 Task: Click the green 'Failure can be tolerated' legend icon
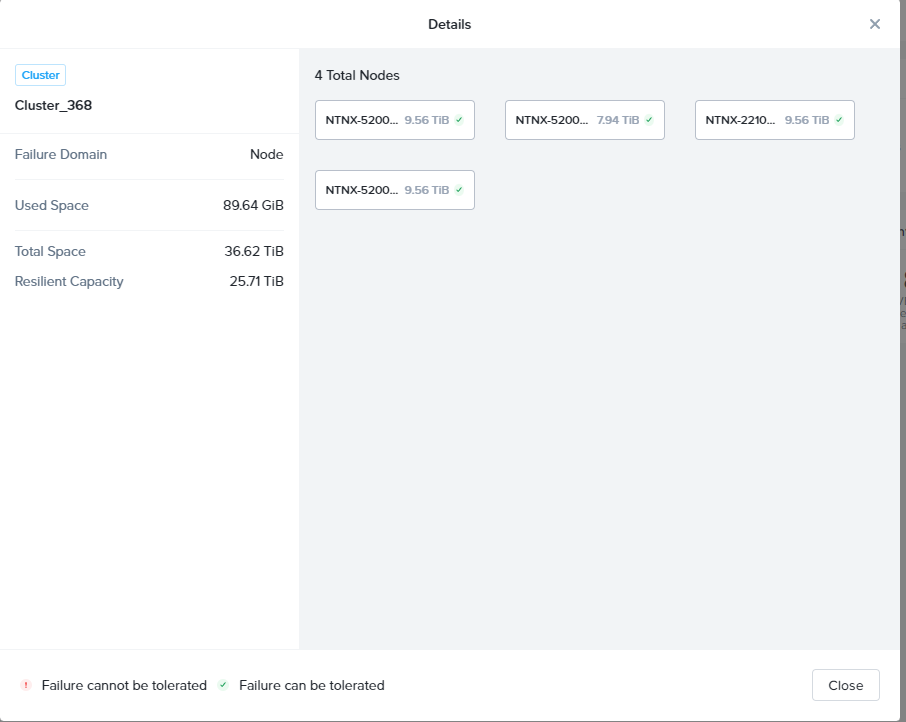[223, 686]
